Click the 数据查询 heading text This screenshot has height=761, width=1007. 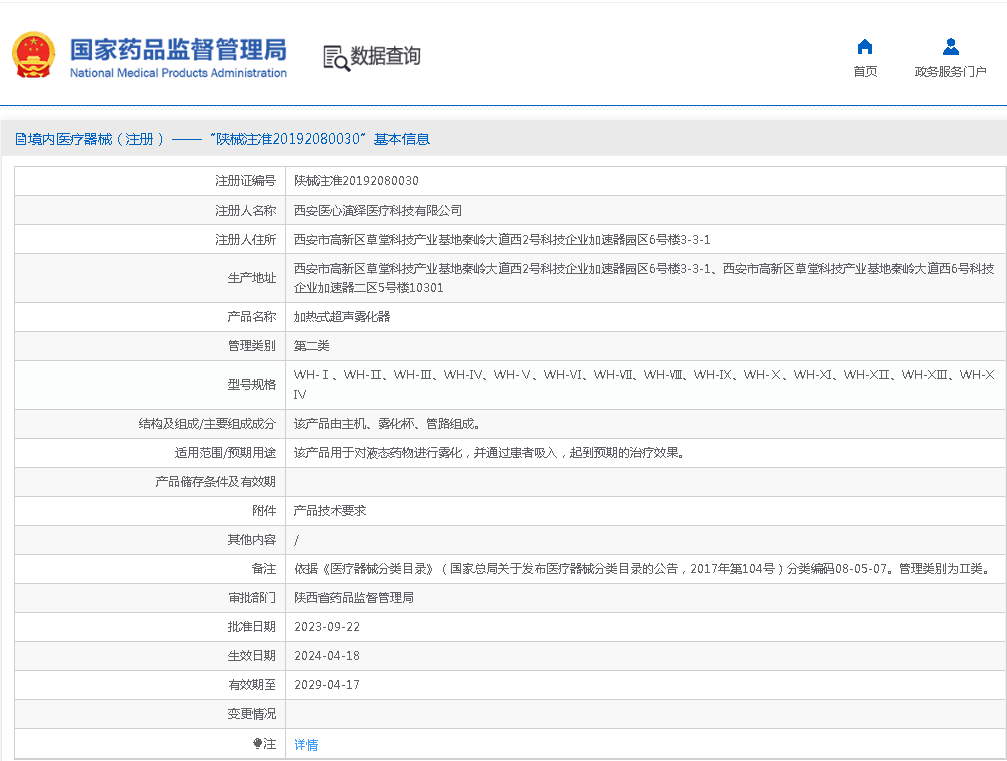(x=385, y=56)
